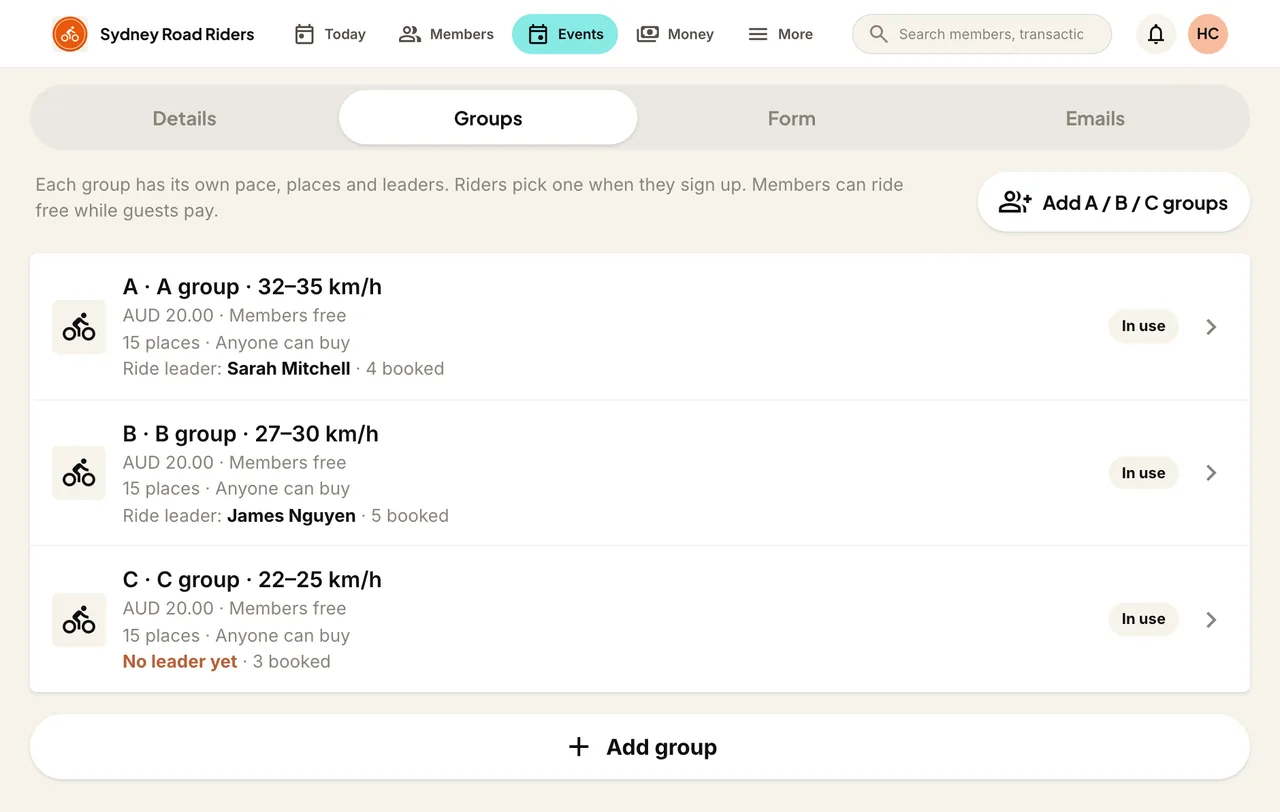Expand A group row chevron
1280x812 pixels.
[x=1211, y=327]
